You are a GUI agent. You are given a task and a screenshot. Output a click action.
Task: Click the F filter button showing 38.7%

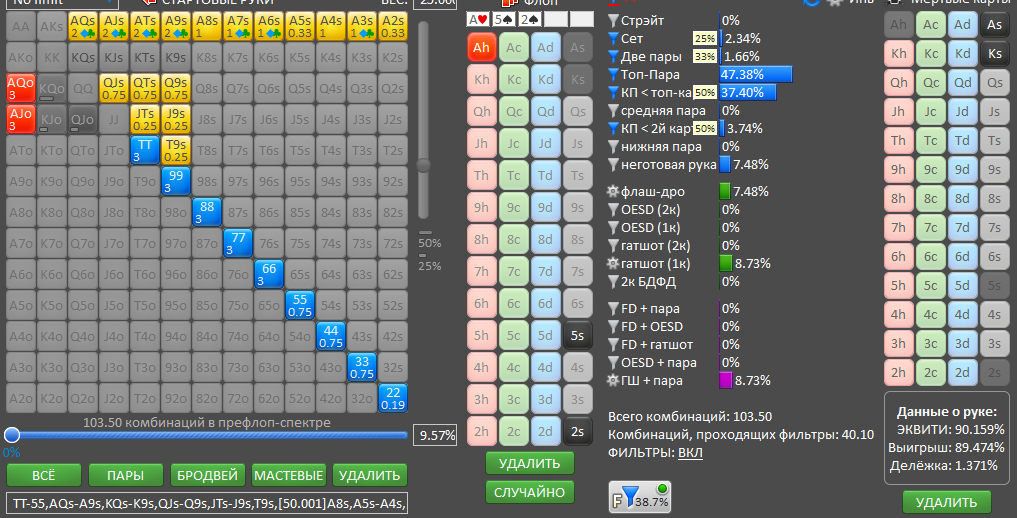pos(640,497)
